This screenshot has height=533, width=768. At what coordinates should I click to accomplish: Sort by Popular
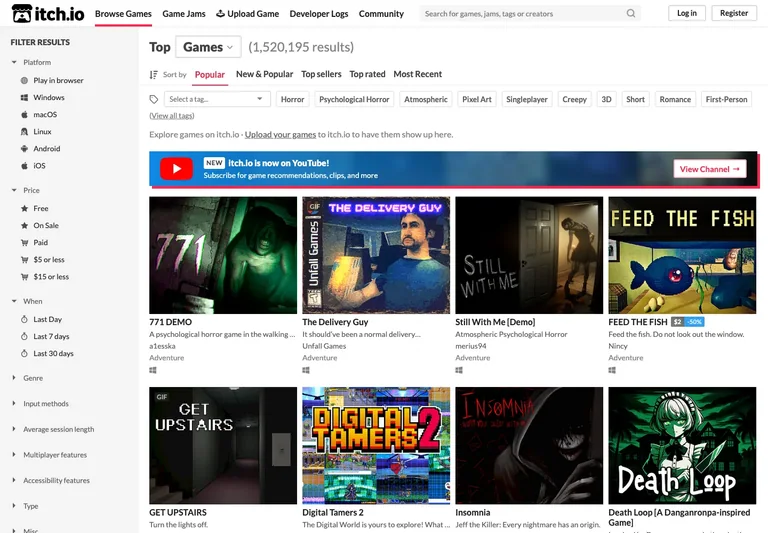click(210, 74)
